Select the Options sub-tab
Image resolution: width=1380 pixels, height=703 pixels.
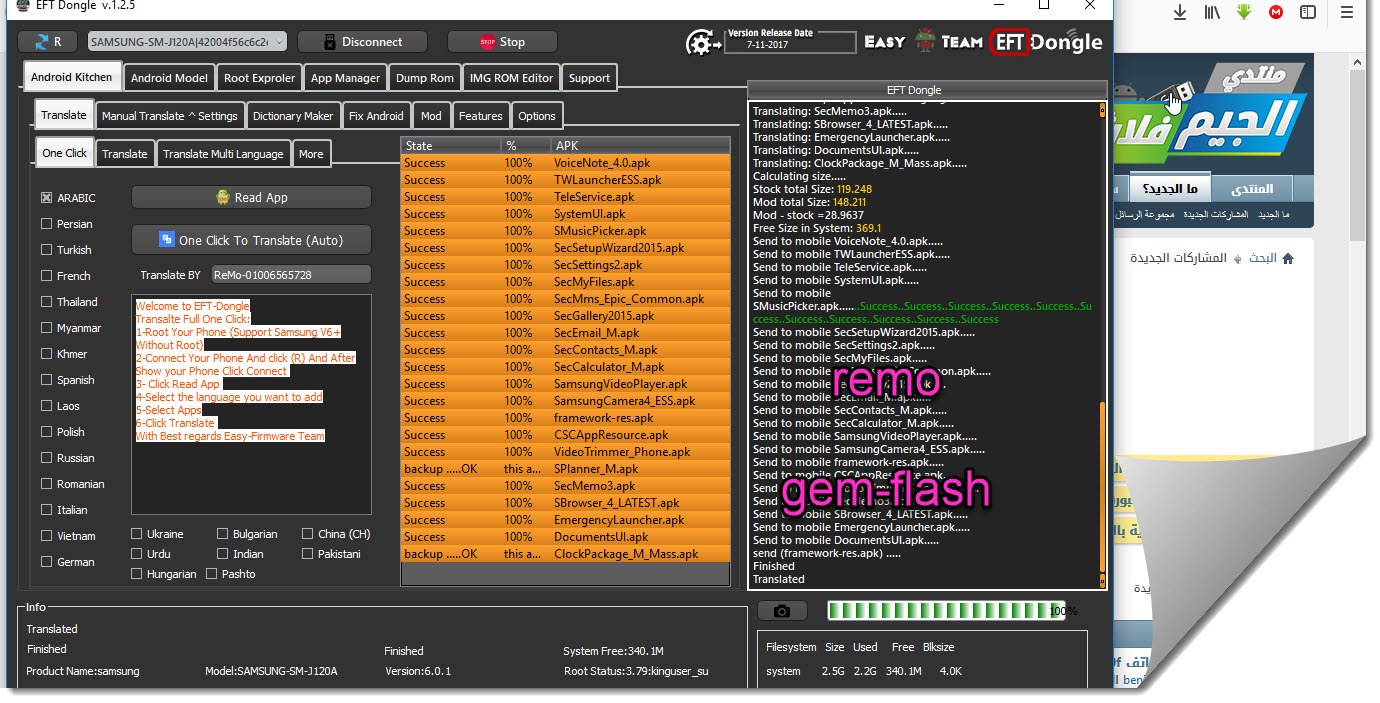tap(537, 116)
